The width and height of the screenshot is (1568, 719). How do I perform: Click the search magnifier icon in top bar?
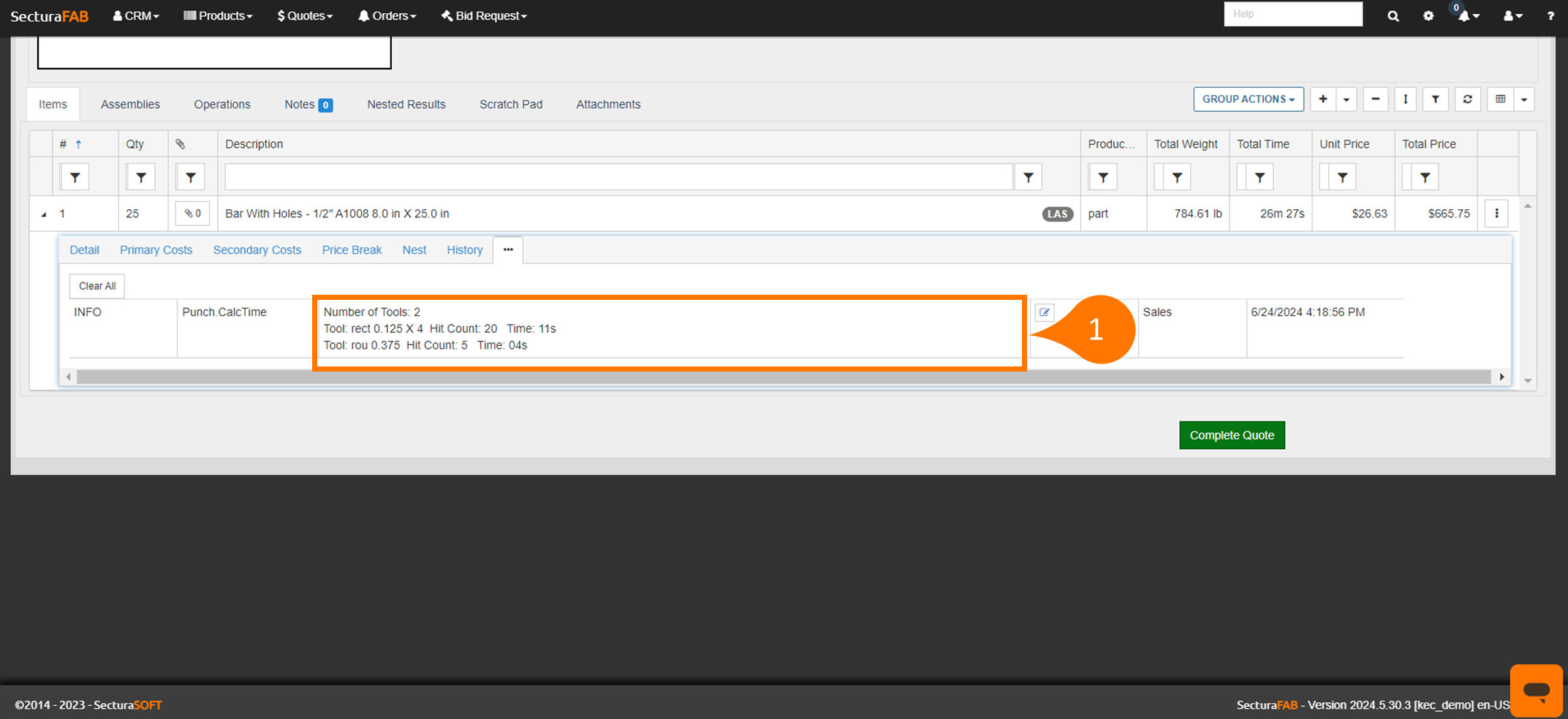point(1393,15)
